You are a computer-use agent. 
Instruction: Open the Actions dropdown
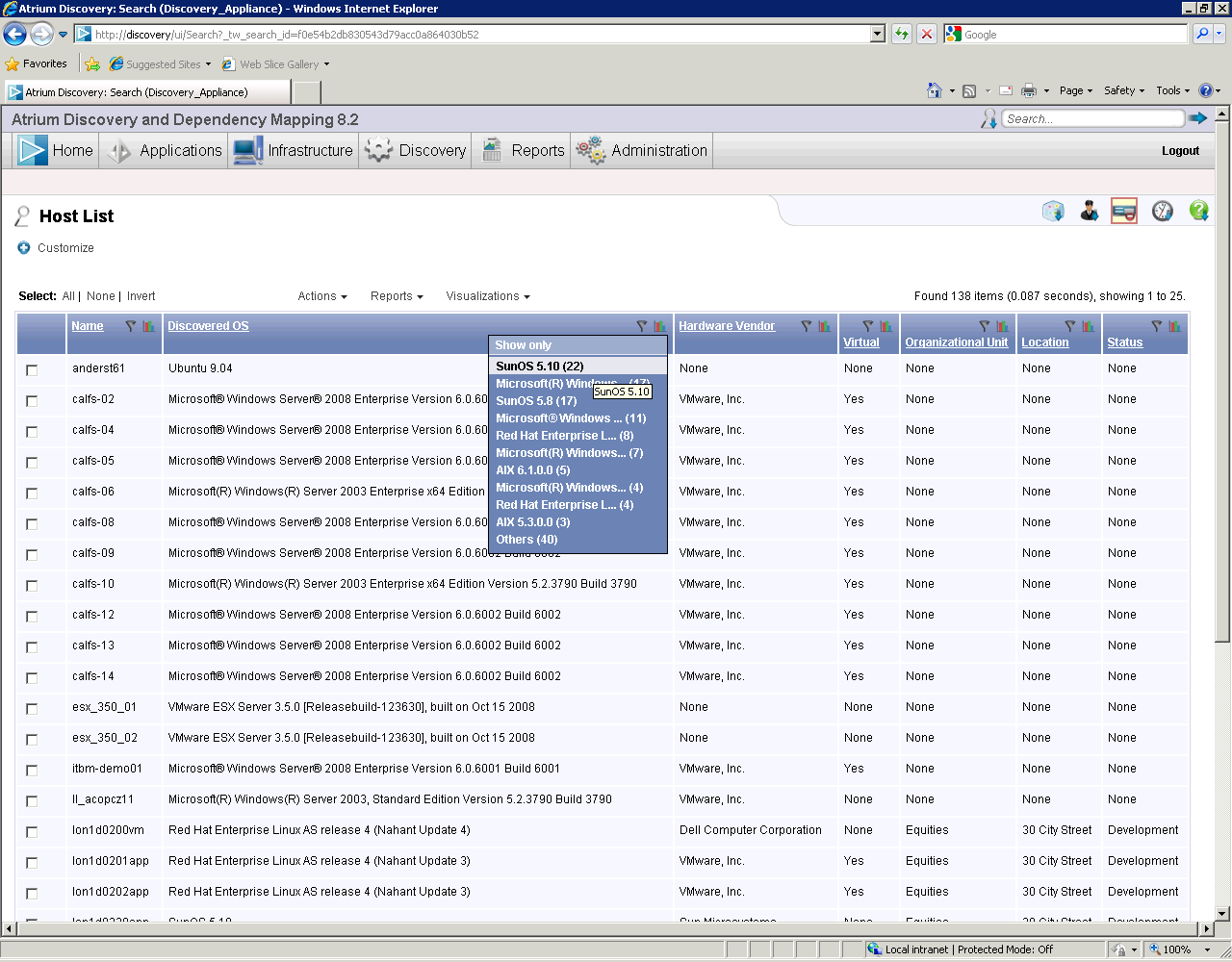tap(322, 296)
